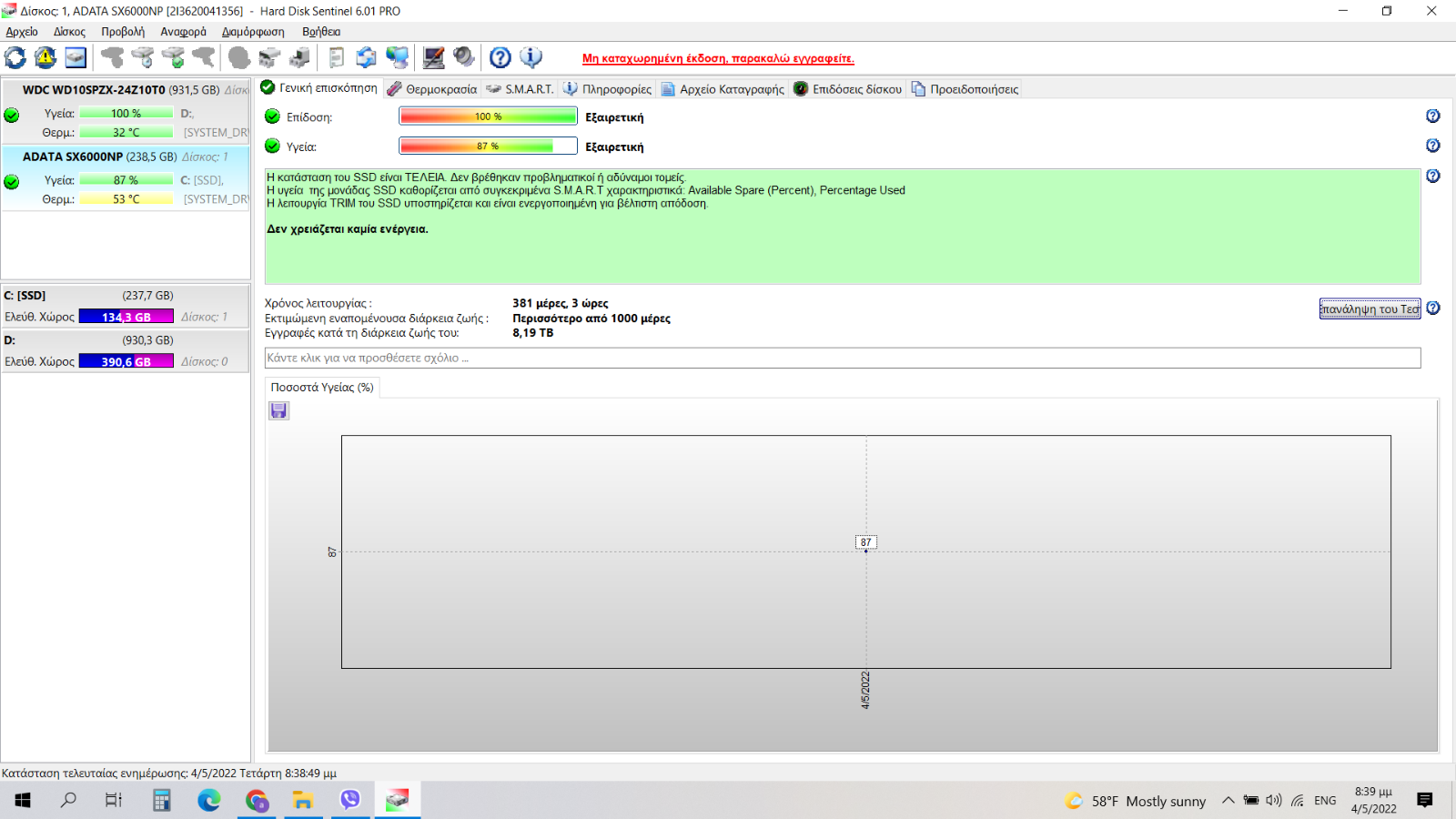Click the comment input field
The width and height of the screenshot is (1456, 819).
coord(843,358)
